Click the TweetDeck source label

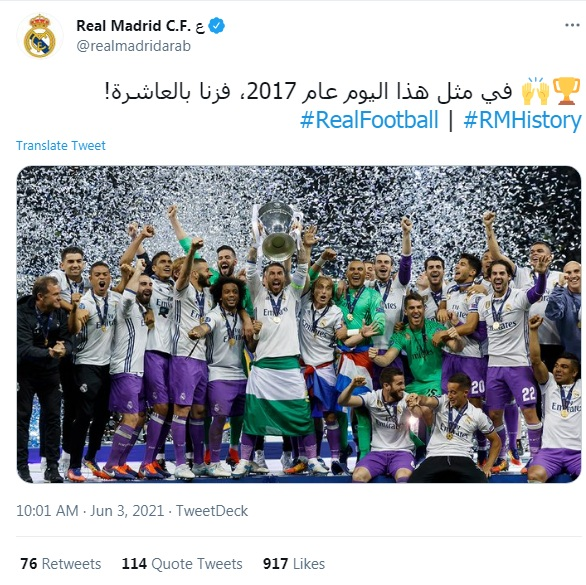click(212, 511)
